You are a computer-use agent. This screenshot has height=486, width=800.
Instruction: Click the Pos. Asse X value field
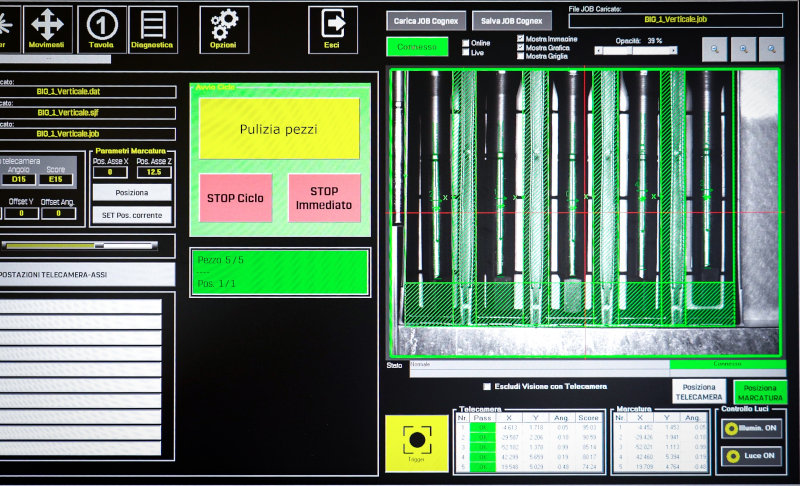click(110, 172)
